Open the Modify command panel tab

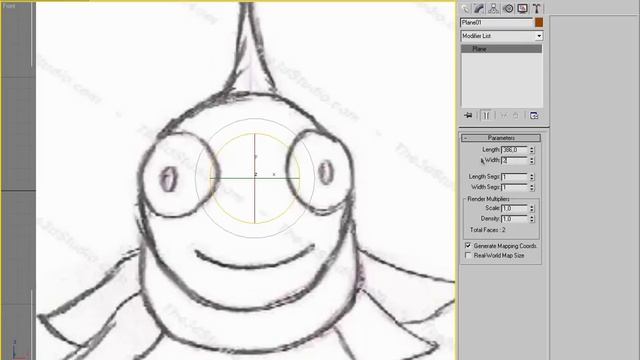pos(479,8)
